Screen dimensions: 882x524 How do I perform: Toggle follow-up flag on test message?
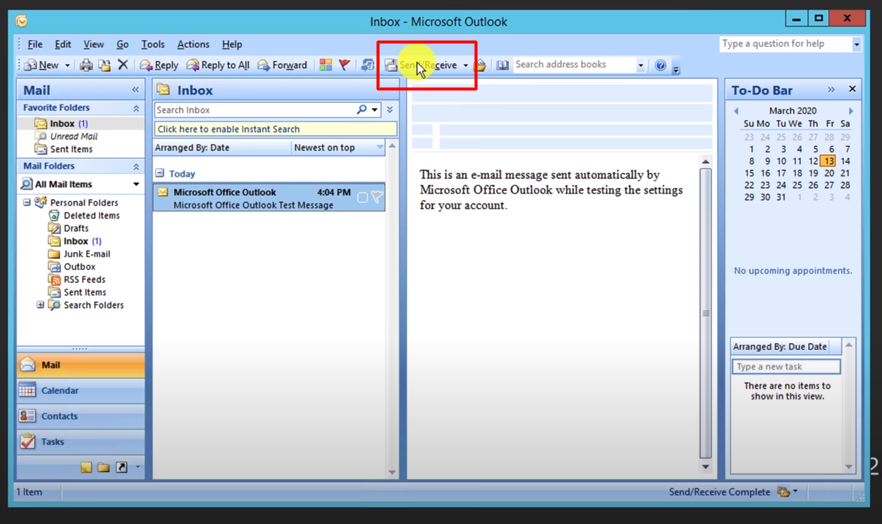377,197
